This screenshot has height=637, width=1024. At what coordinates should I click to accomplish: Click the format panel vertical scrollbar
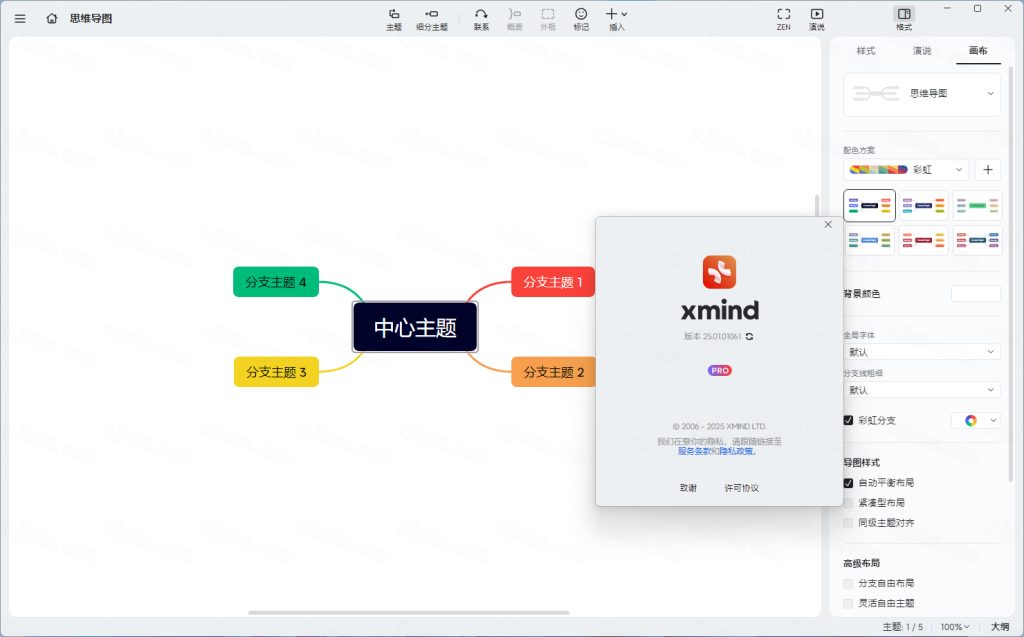(x=1011, y=274)
